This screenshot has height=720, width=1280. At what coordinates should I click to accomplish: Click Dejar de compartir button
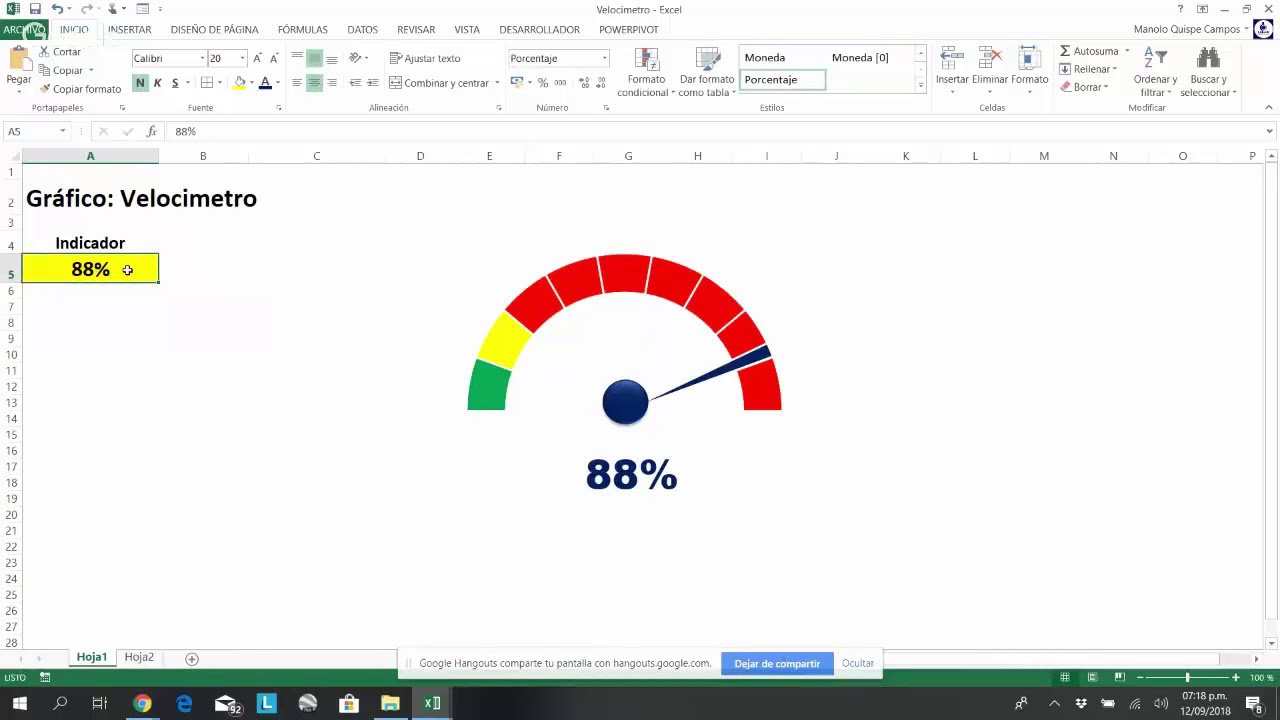tap(777, 663)
